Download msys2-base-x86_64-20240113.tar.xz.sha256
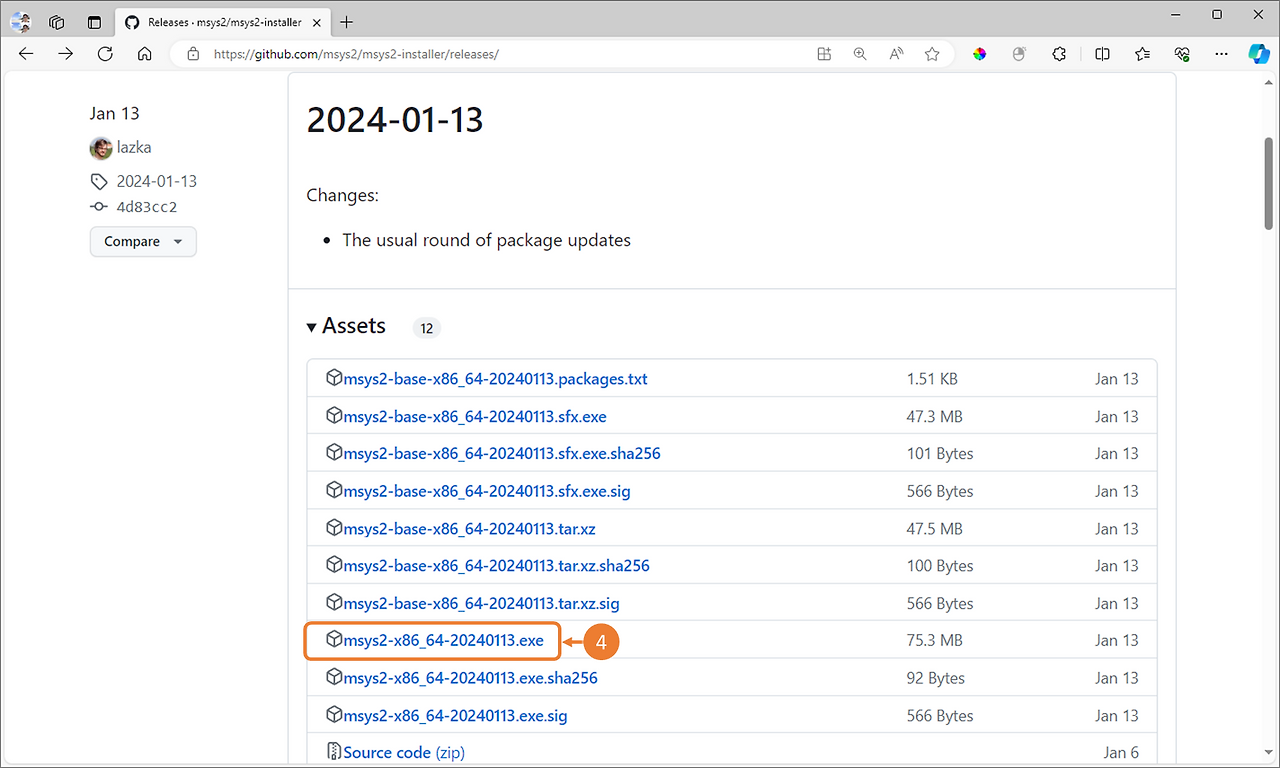 click(x=496, y=565)
